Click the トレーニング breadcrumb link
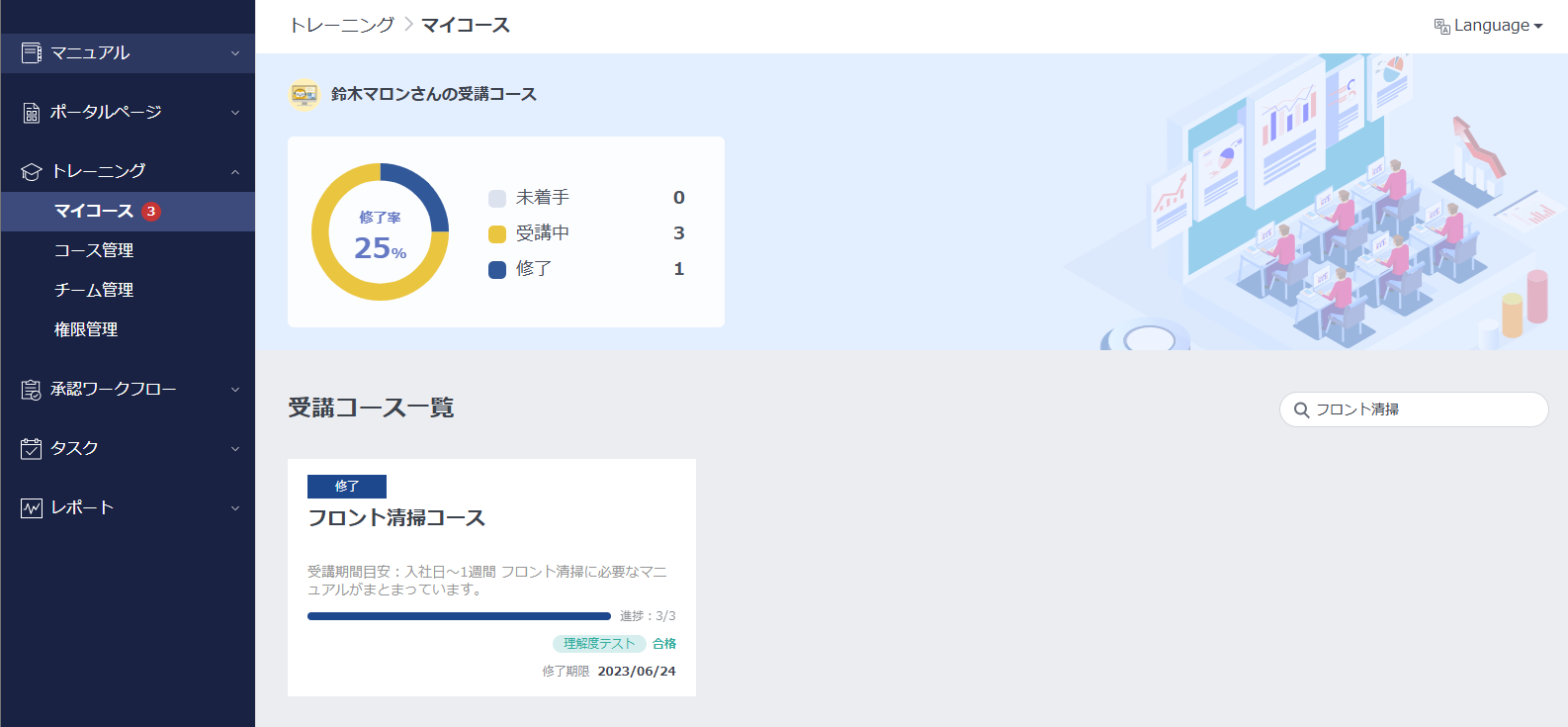The height and width of the screenshot is (727, 1568). [341, 26]
